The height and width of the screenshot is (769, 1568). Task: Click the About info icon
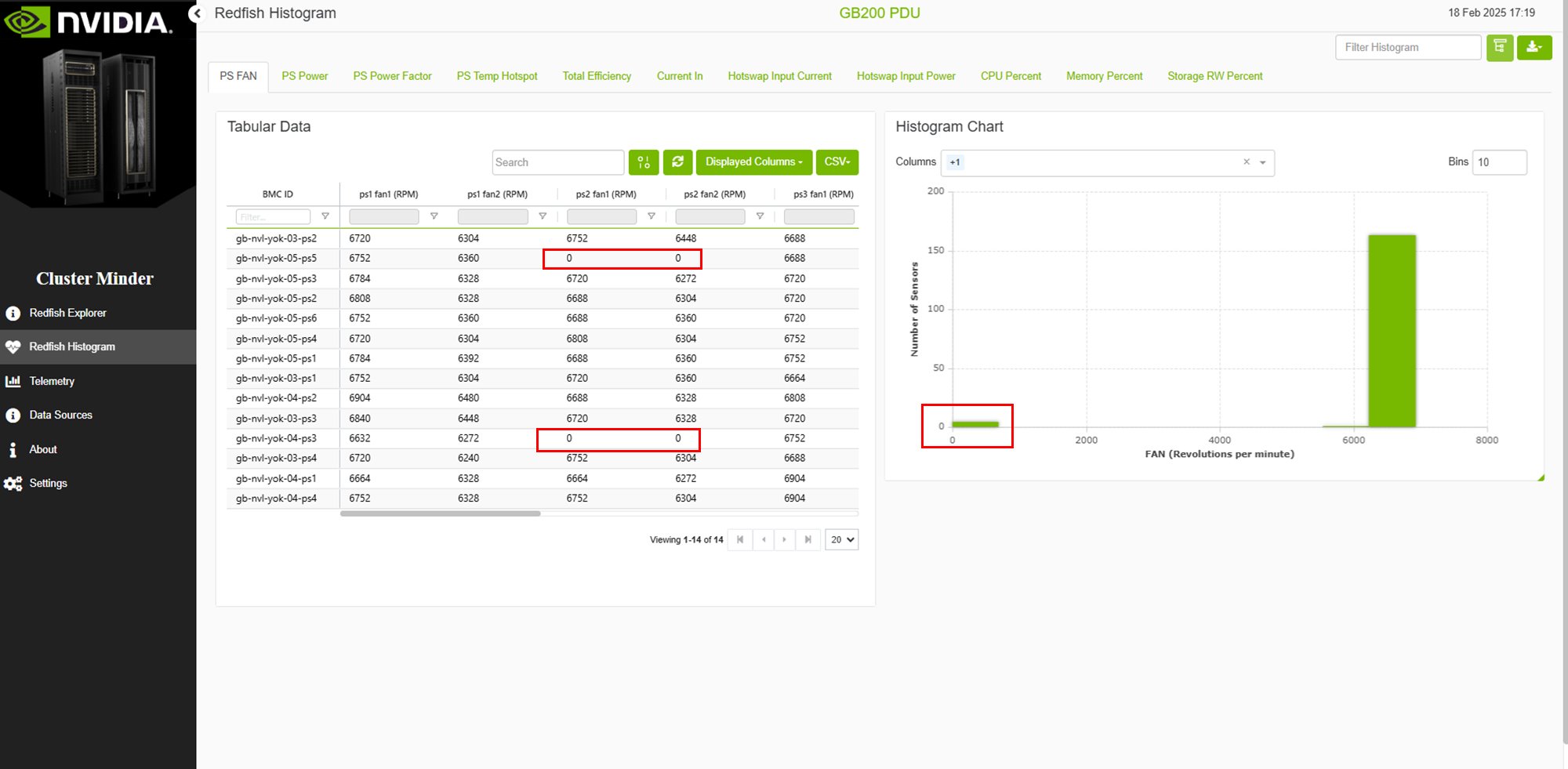point(13,450)
